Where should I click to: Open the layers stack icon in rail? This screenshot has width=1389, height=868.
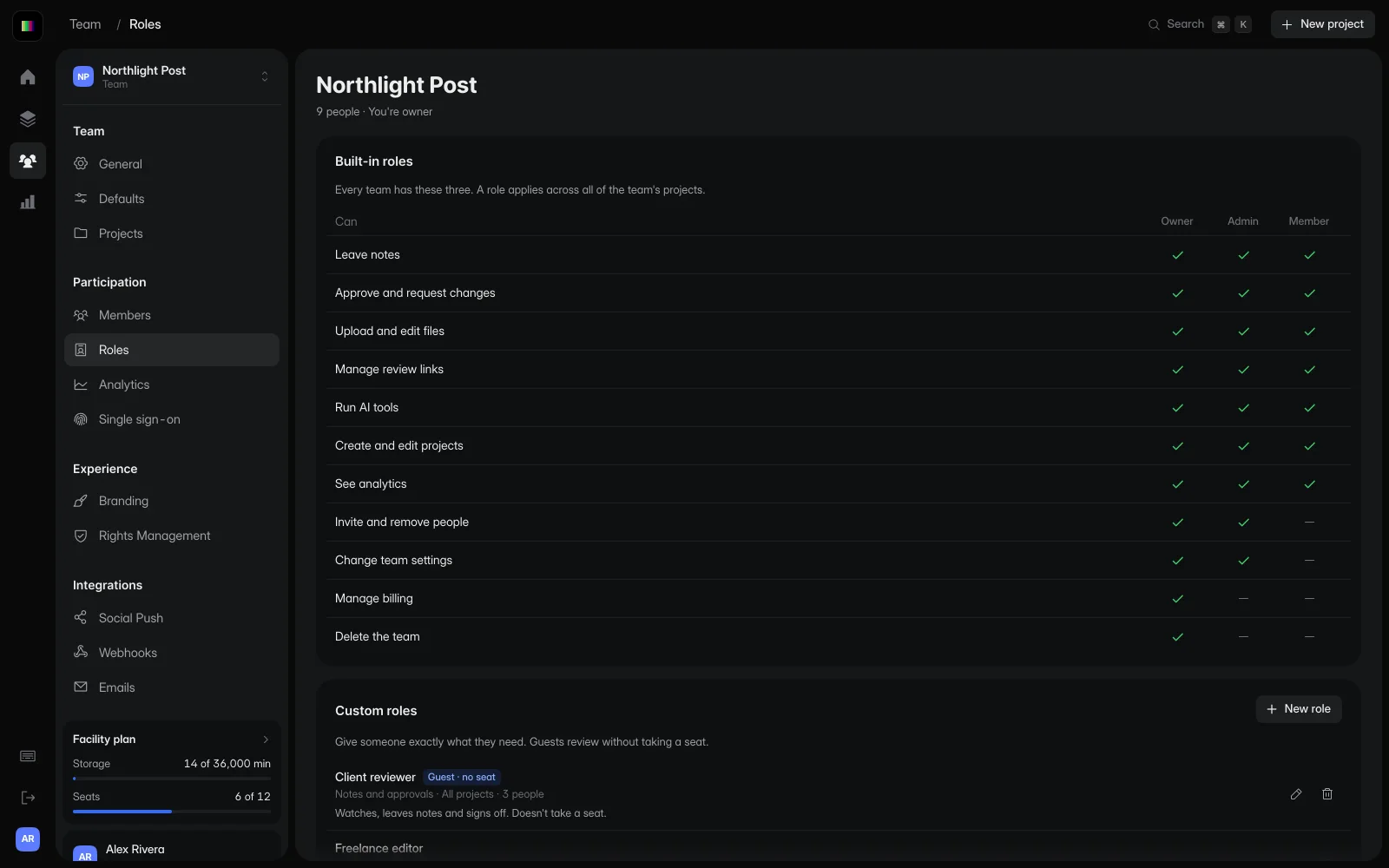point(28,119)
